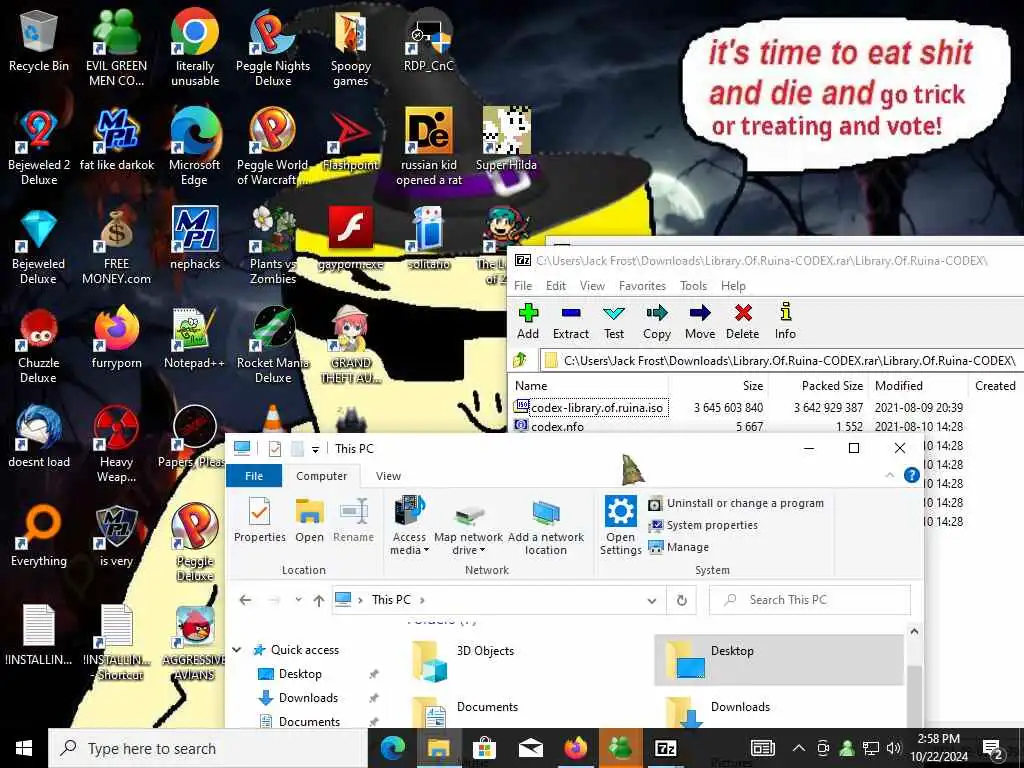
Task: Click the 7-Zip Test button
Action: (614, 322)
